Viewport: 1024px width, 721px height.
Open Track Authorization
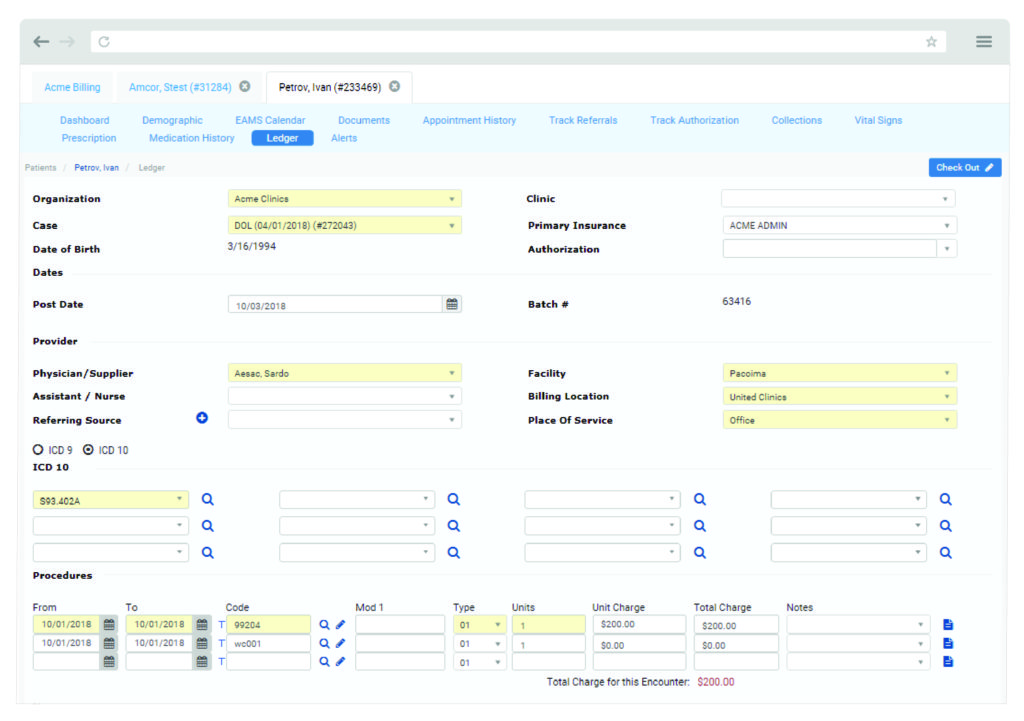point(694,120)
